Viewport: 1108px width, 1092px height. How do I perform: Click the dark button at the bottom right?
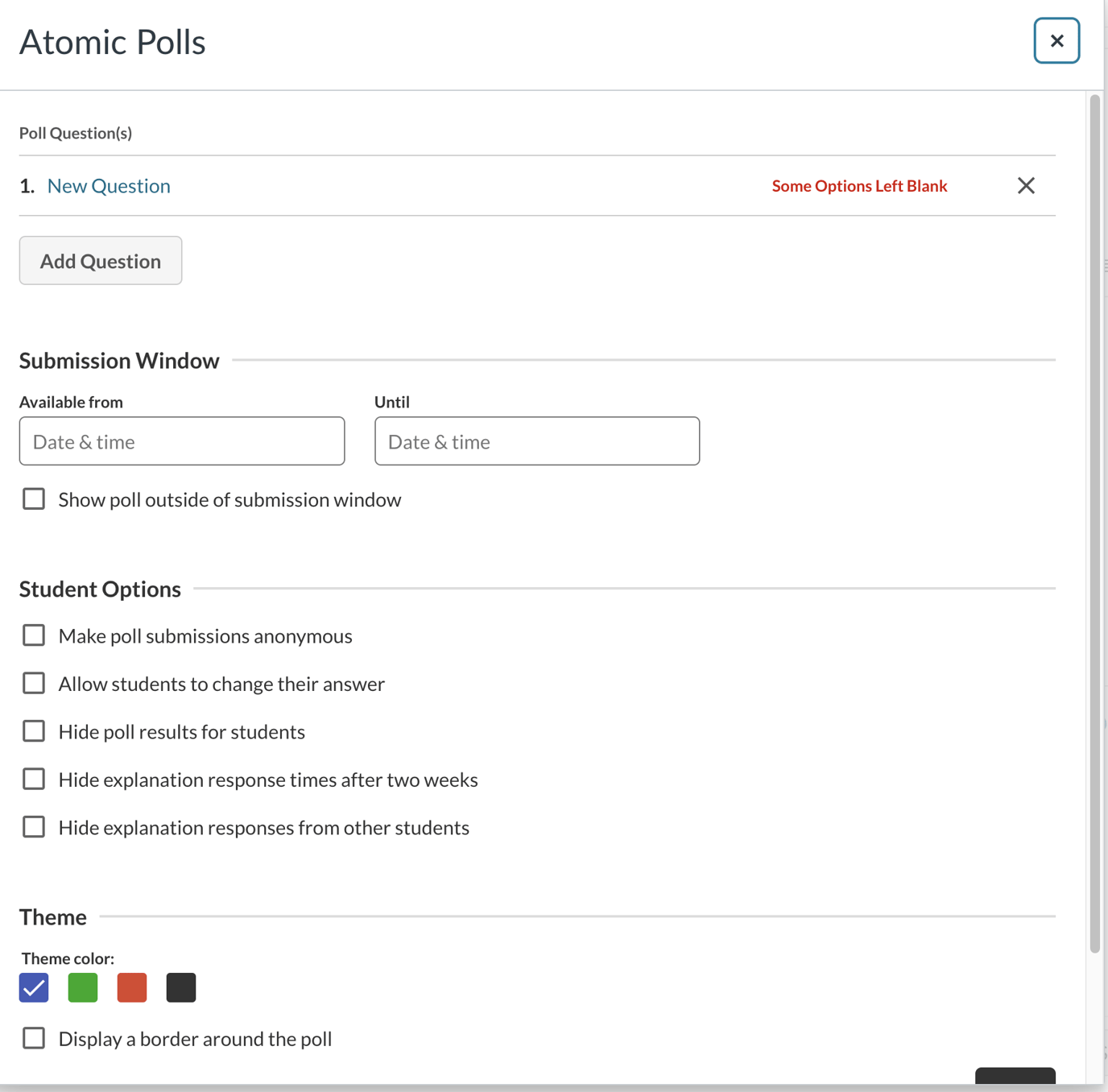(1015, 1076)
